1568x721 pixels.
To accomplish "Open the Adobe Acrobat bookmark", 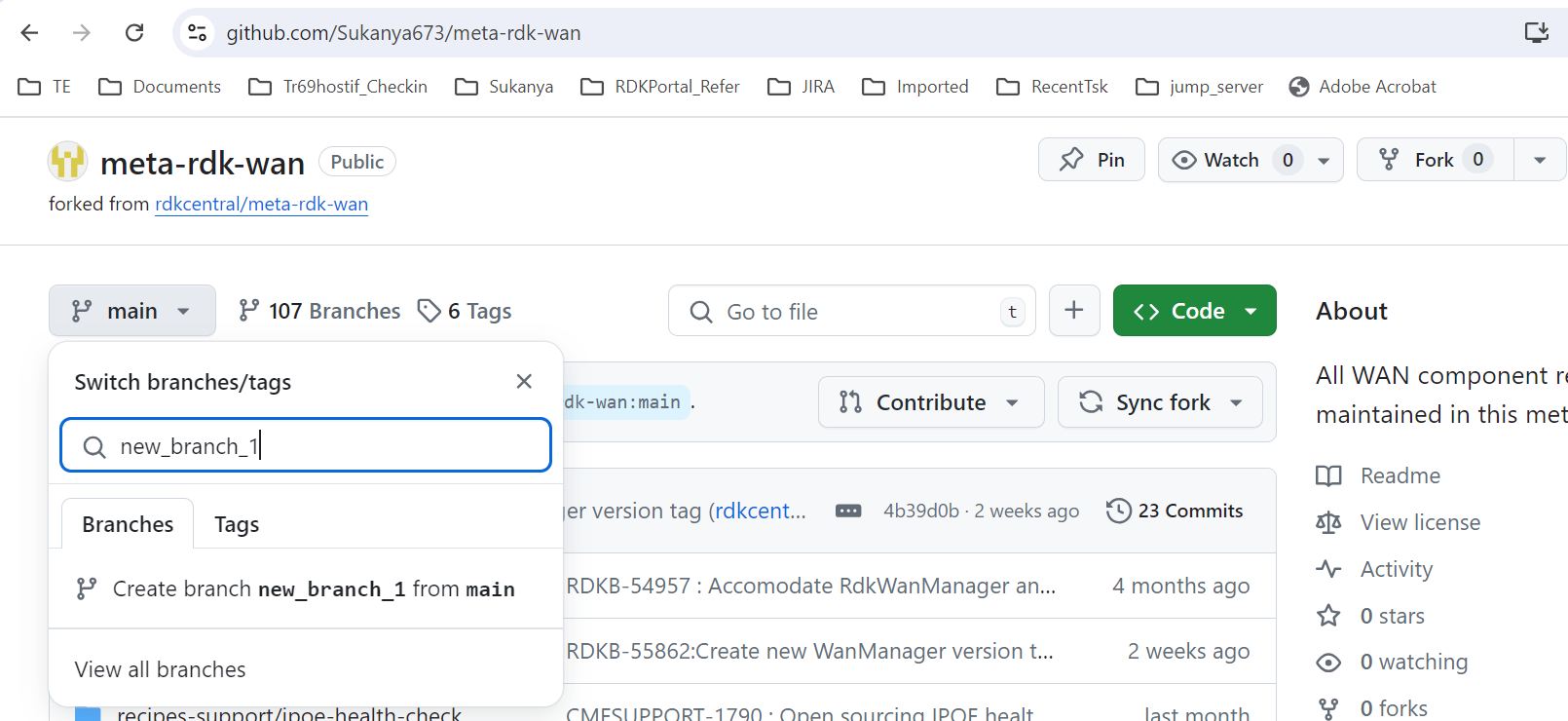I will [x=1363, y=87].
